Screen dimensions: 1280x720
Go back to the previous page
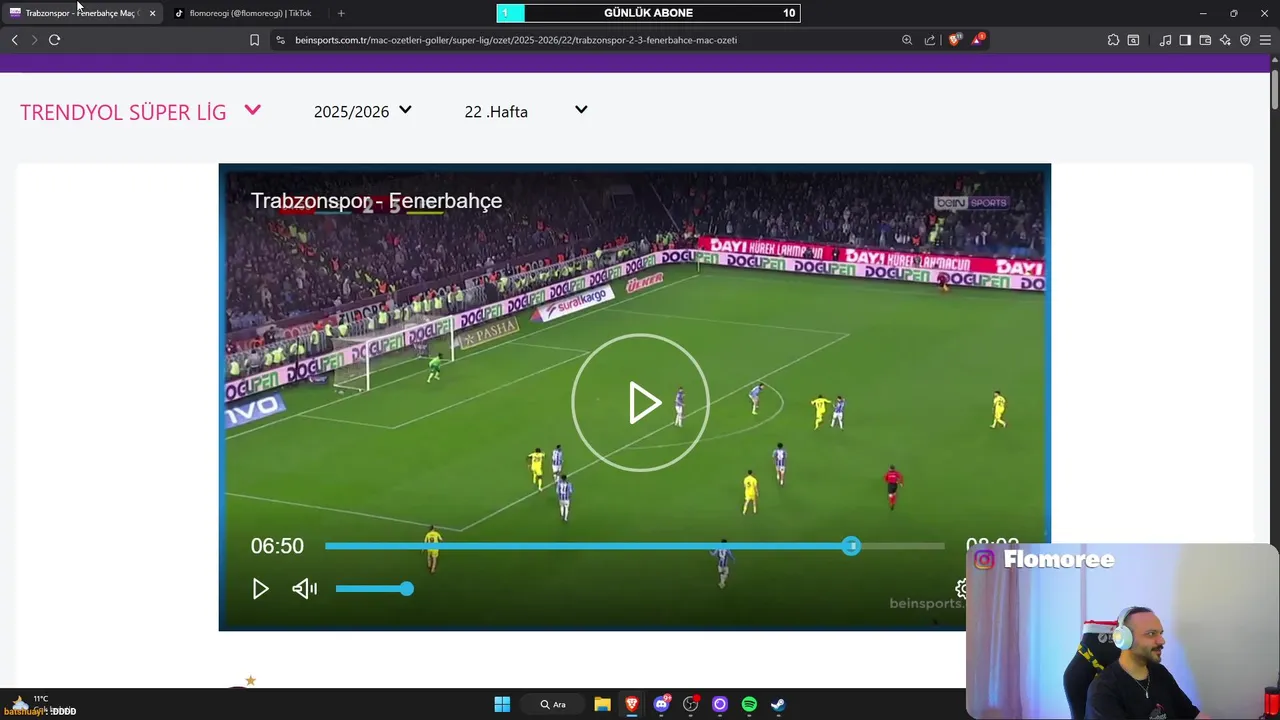point(14,40)
